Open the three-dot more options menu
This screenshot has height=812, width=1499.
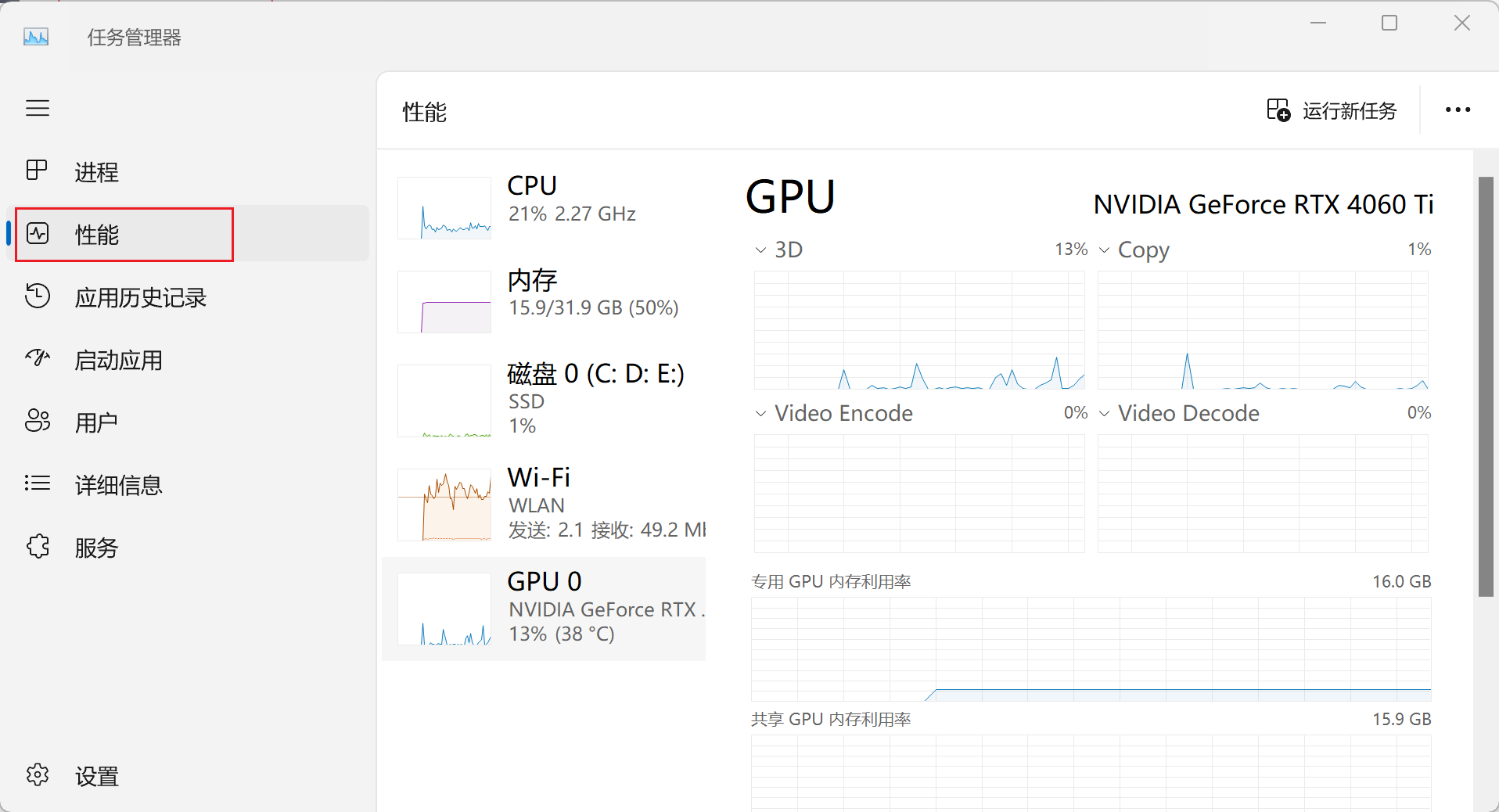click(x=1458, y=110)
